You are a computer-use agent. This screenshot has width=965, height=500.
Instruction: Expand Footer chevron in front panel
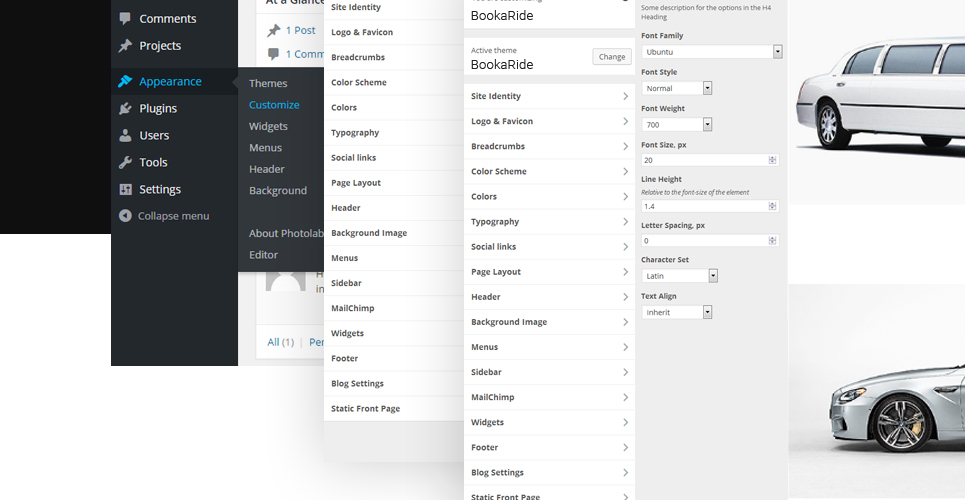pos(625,448)
